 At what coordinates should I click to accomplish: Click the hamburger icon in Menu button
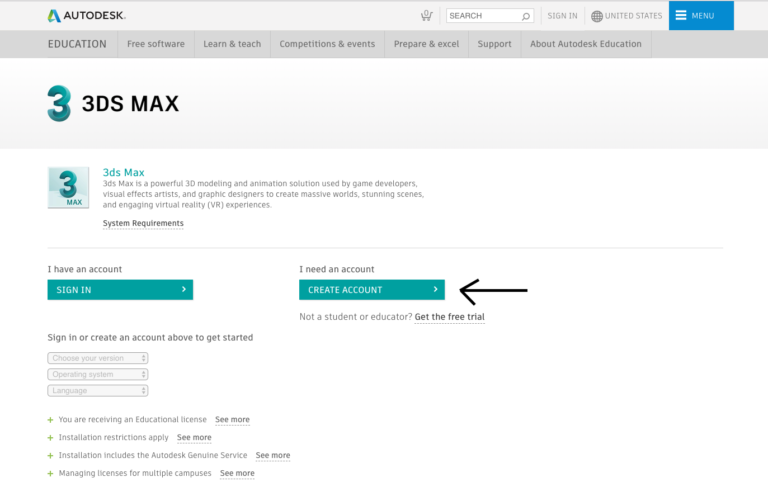(681, 15)
